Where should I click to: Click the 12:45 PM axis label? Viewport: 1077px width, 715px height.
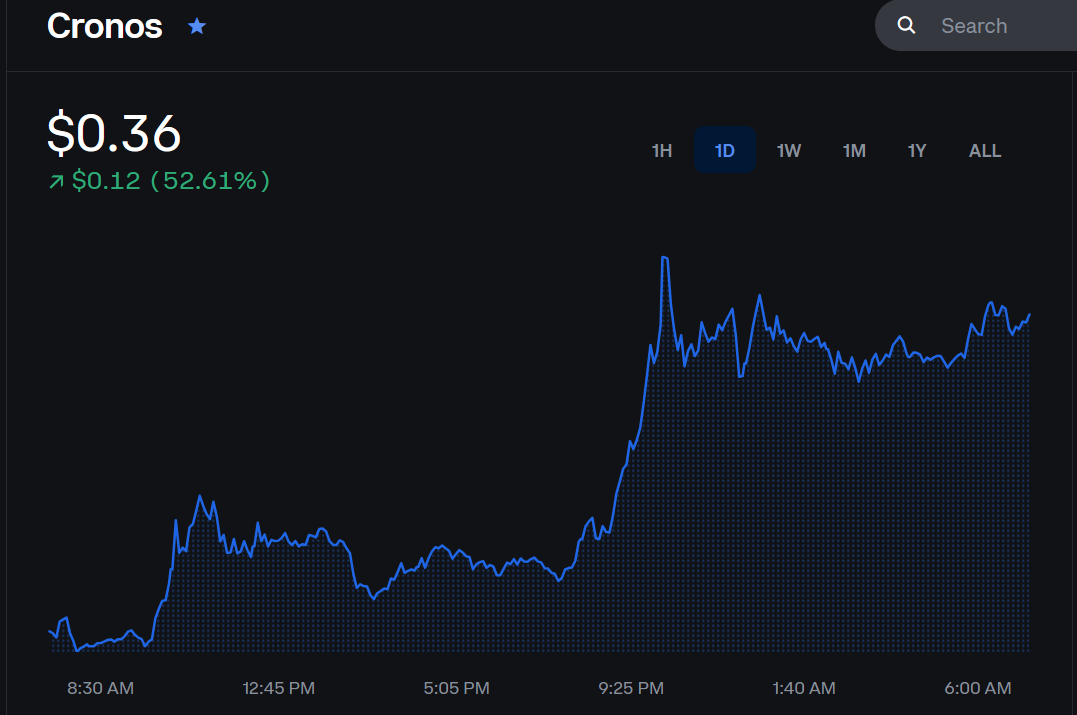point(278,688)
